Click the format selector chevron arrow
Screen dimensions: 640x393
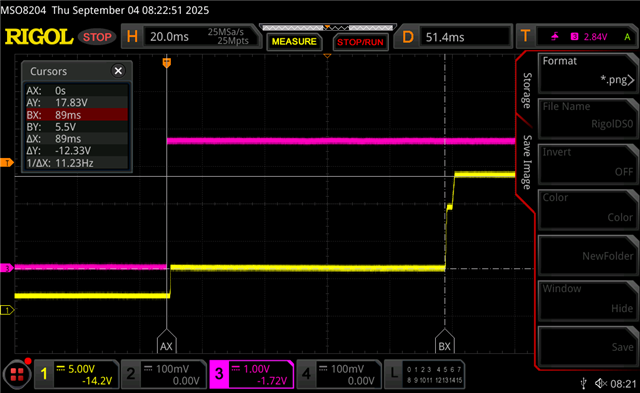631,80
